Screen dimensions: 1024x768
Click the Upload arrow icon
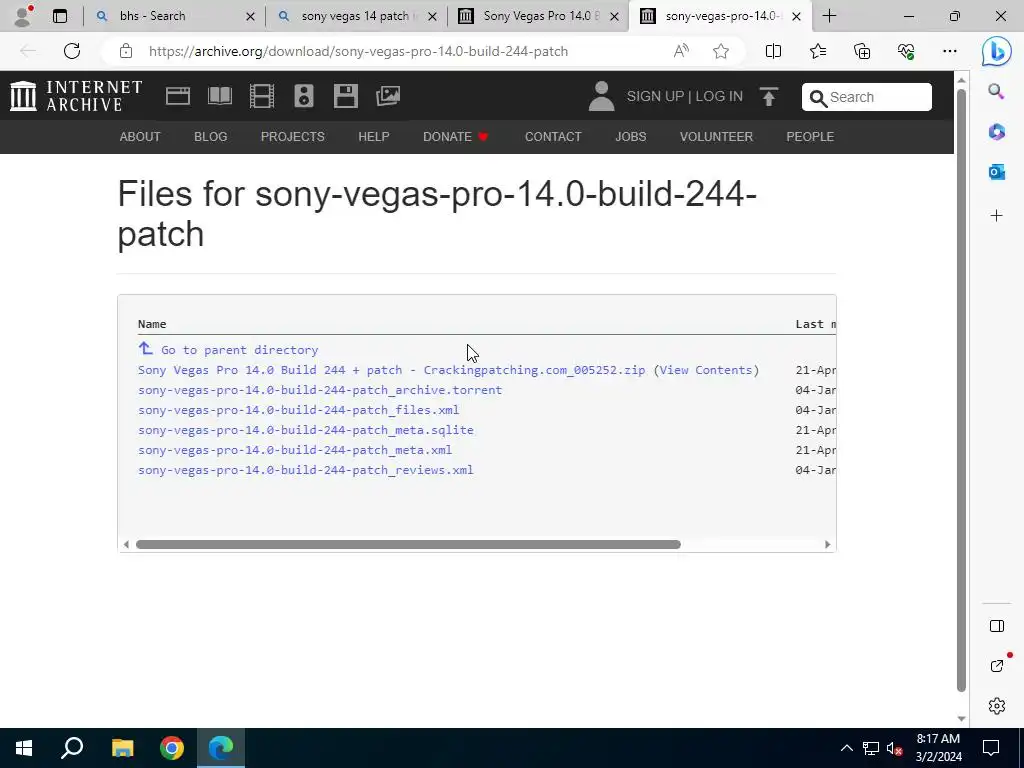769,97
